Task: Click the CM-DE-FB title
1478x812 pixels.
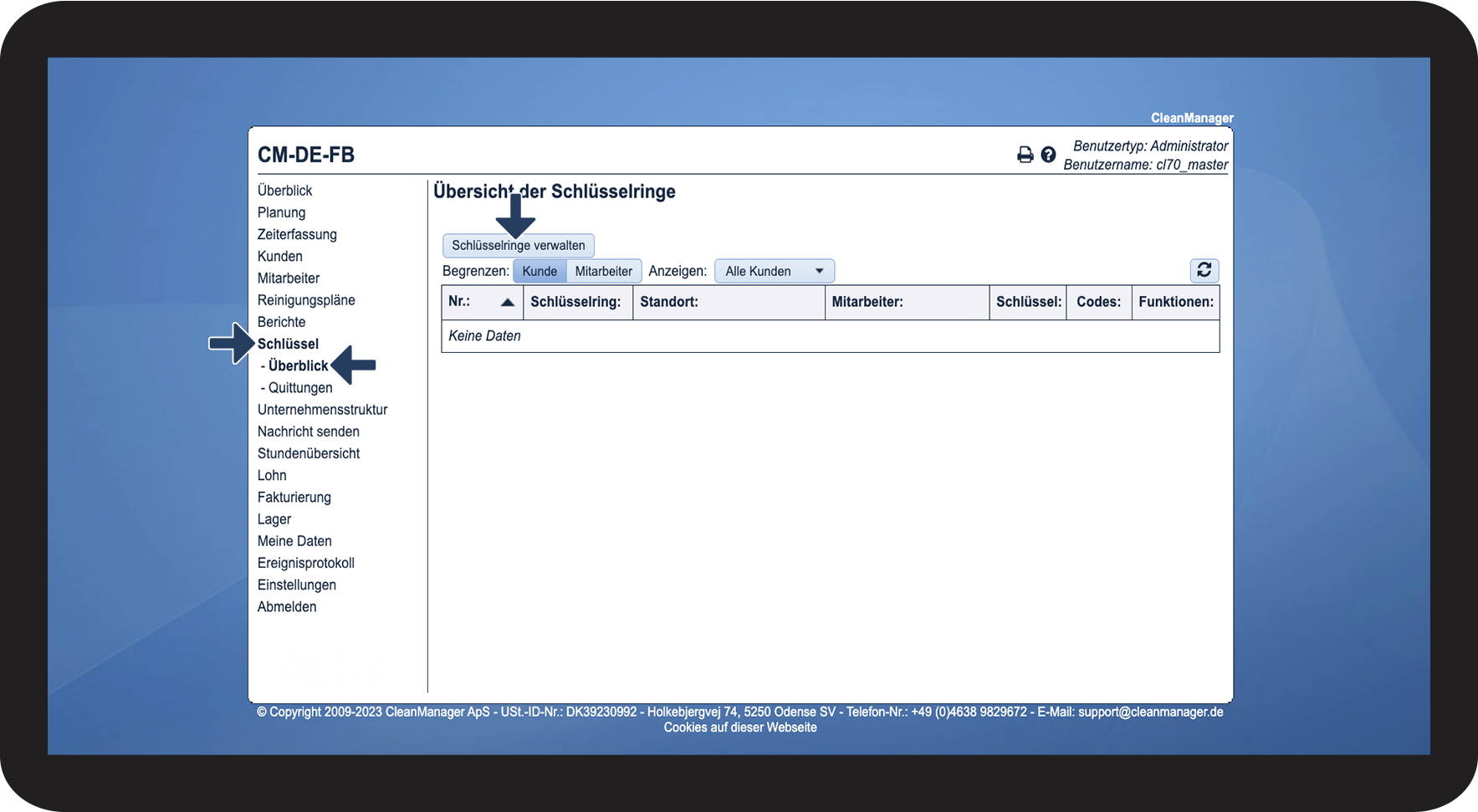Action: click(306, 155)
